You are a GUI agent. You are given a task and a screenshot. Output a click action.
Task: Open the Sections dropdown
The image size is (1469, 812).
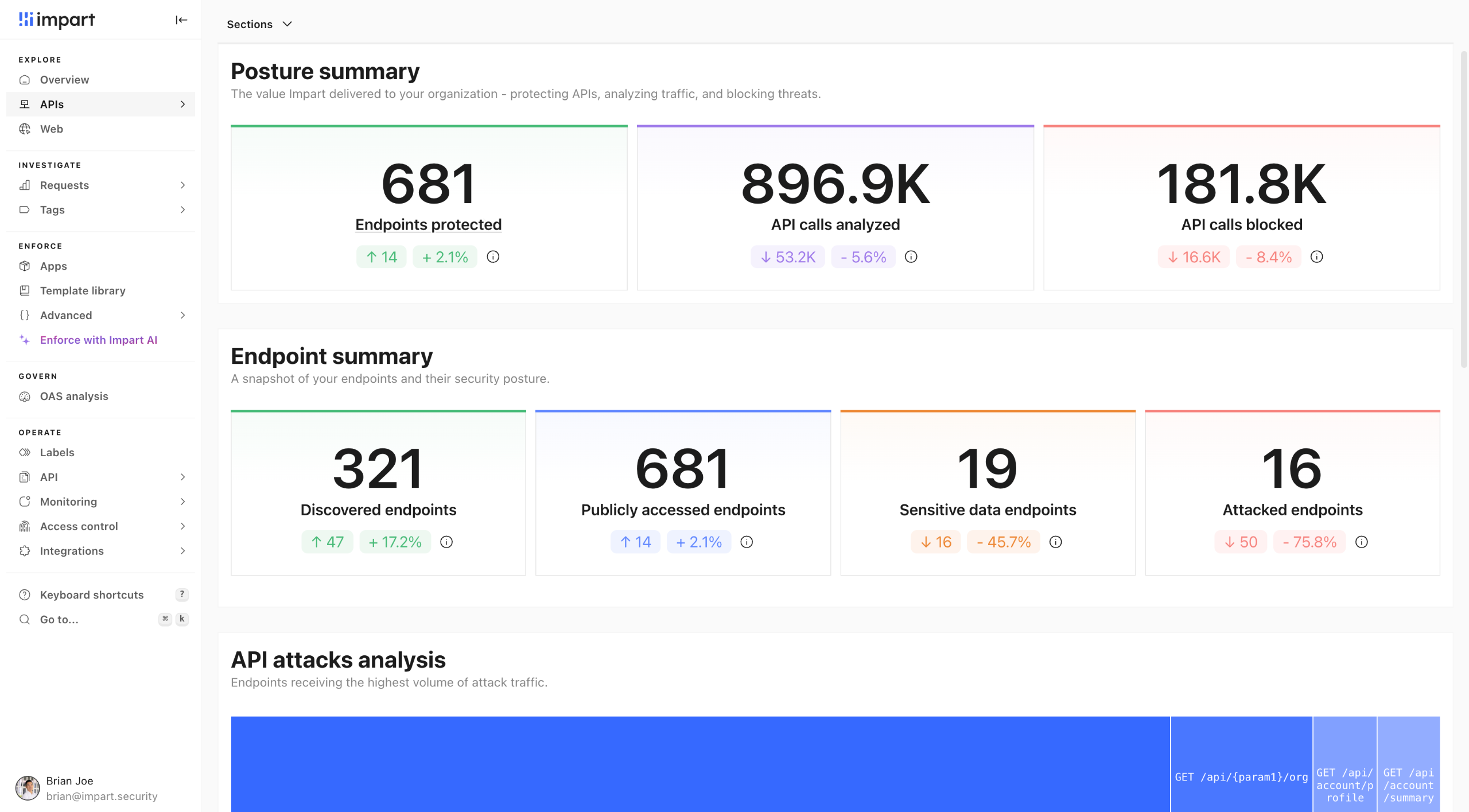tap(259, 24)
